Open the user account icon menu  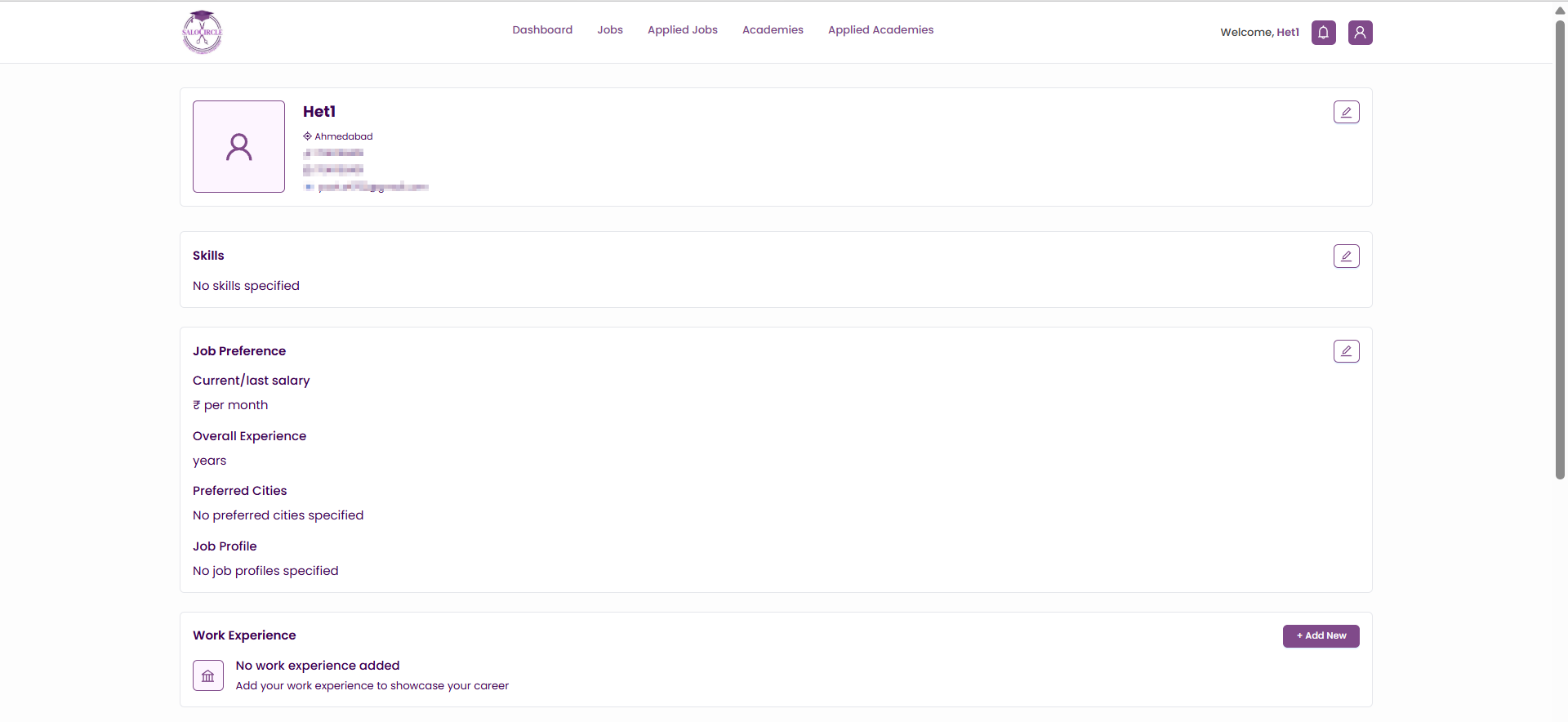click(1360, 33)
